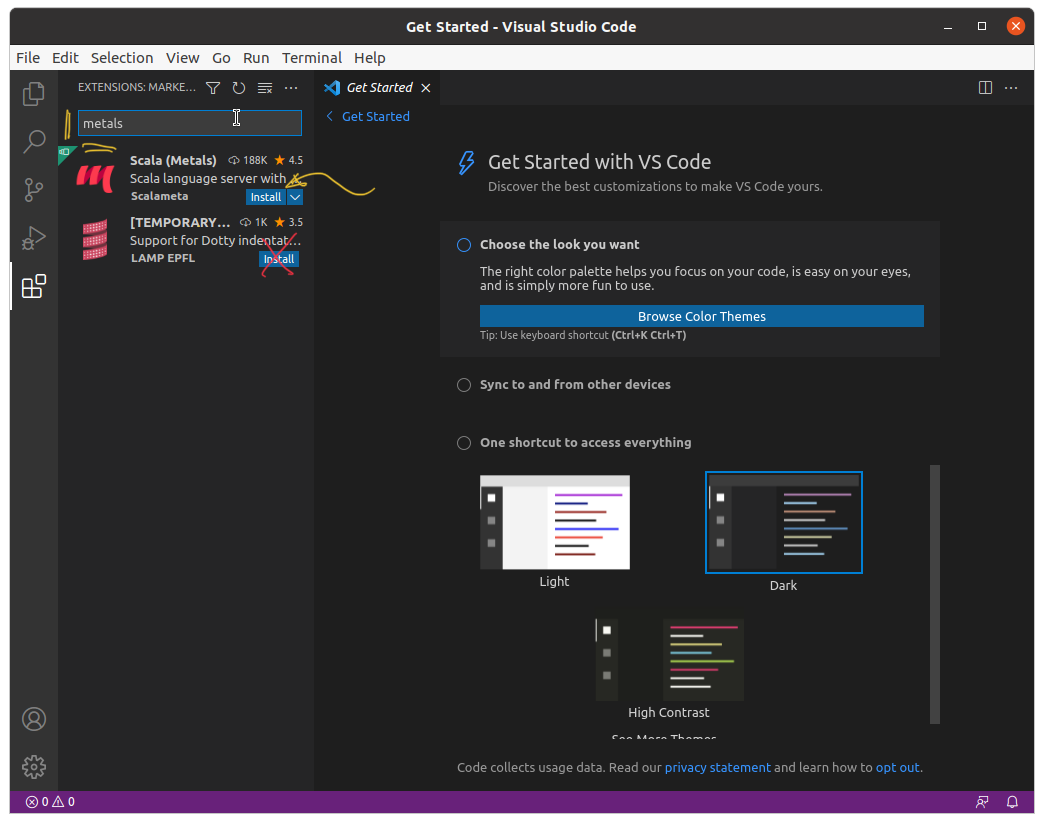Click the Browse Color Themes button
Screen dimensions: 1044x823
tap(701, 317)
